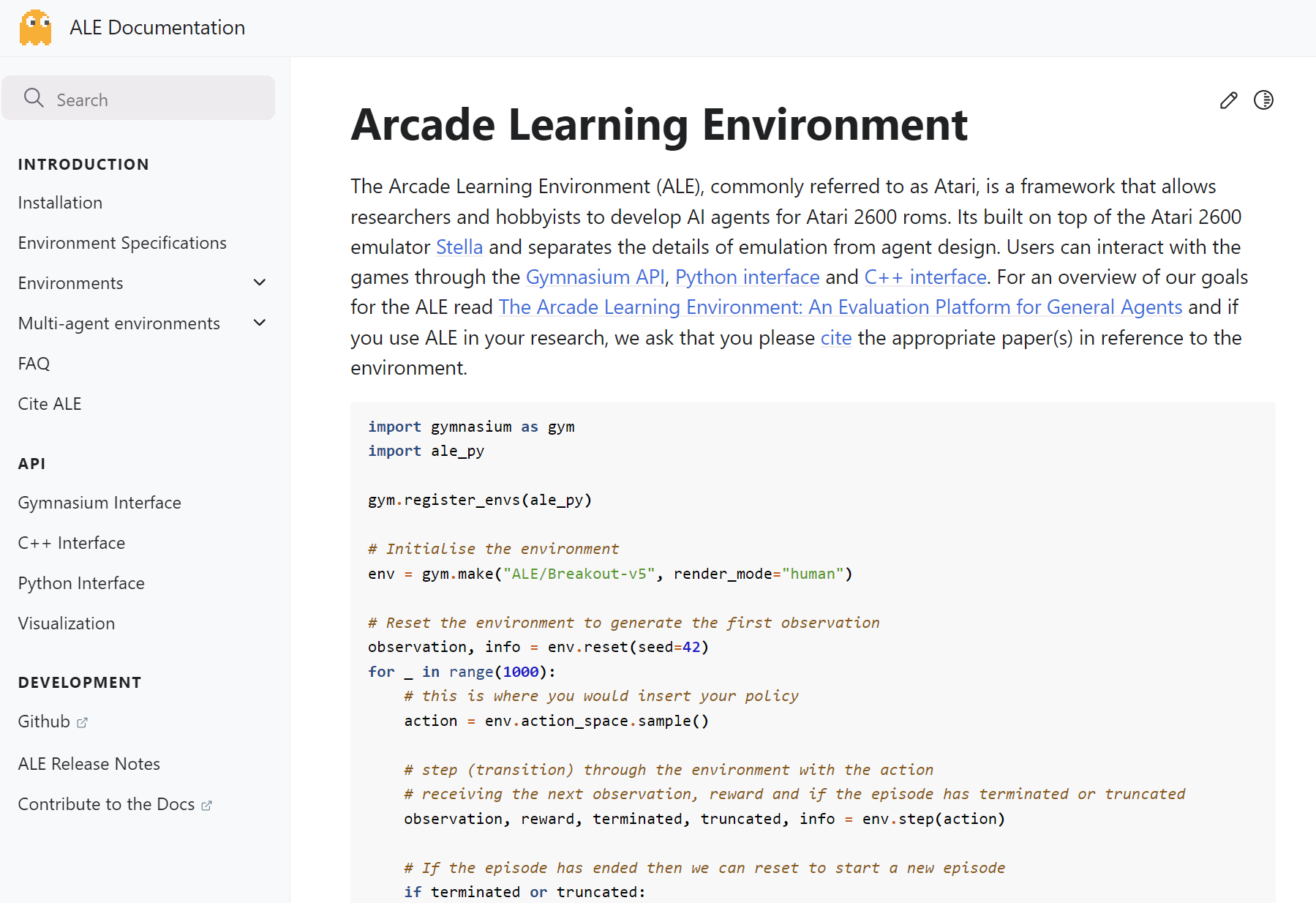Follow the cite link in paragraph
Image resolution: width=1316 pixels, height=903 pixels.
pos(836,338)
